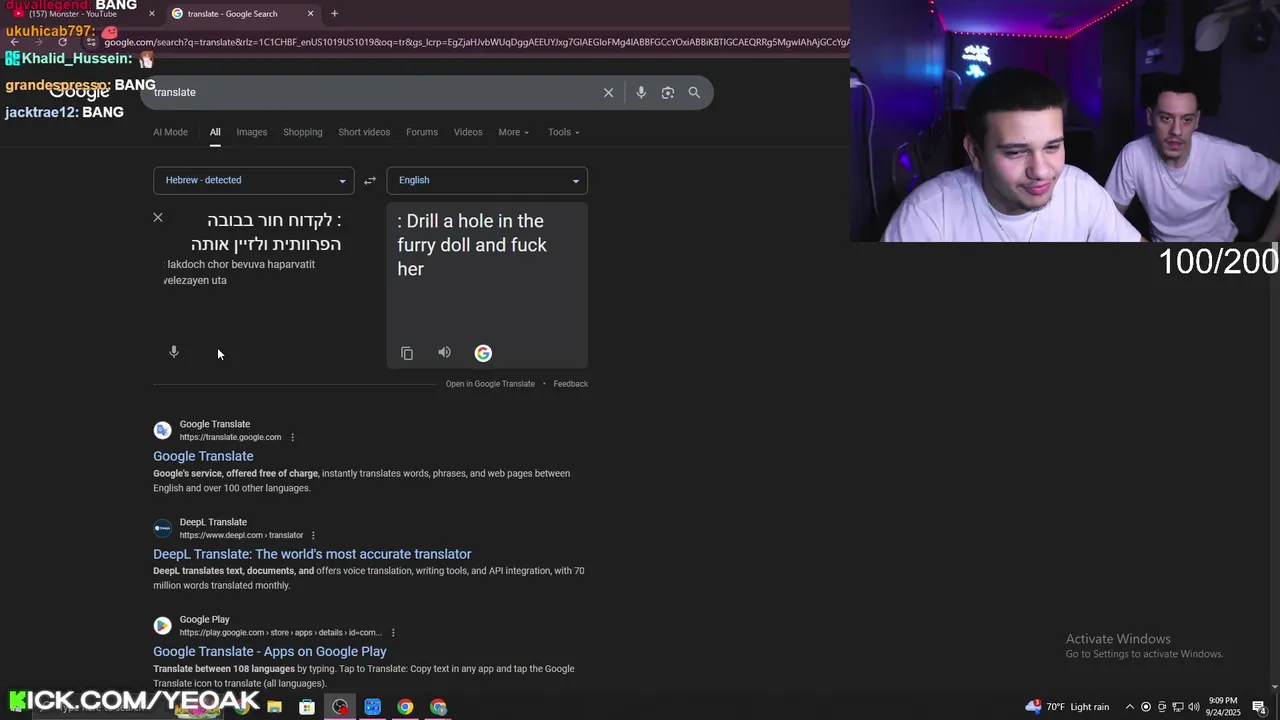The width and height of the screenshot is (1280, 720).
Task: Activate translate-by-voice microphone under source text
Action: click(174, 352)
